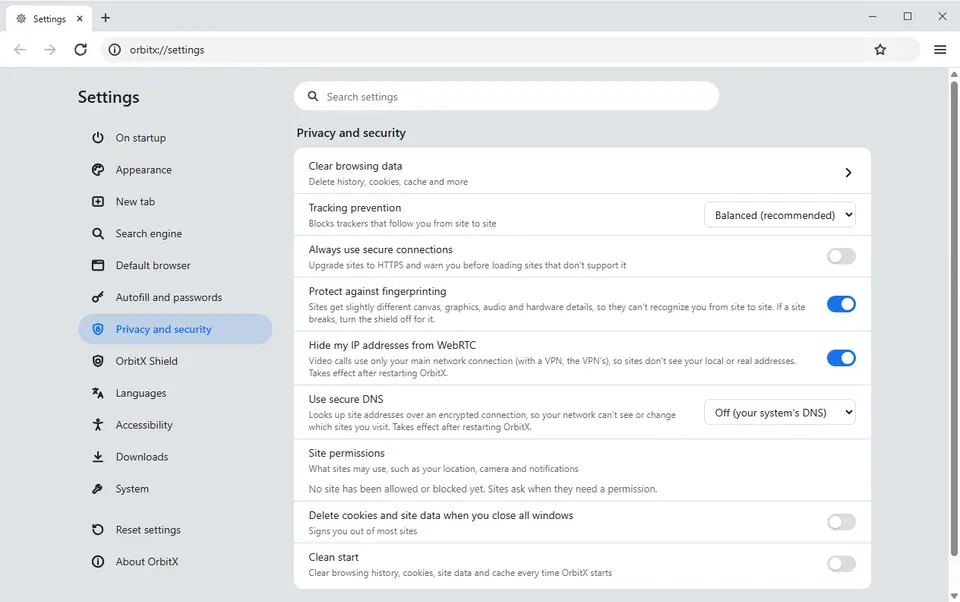Click 'Signs you out of most sites' text

(x=362, y=531)
